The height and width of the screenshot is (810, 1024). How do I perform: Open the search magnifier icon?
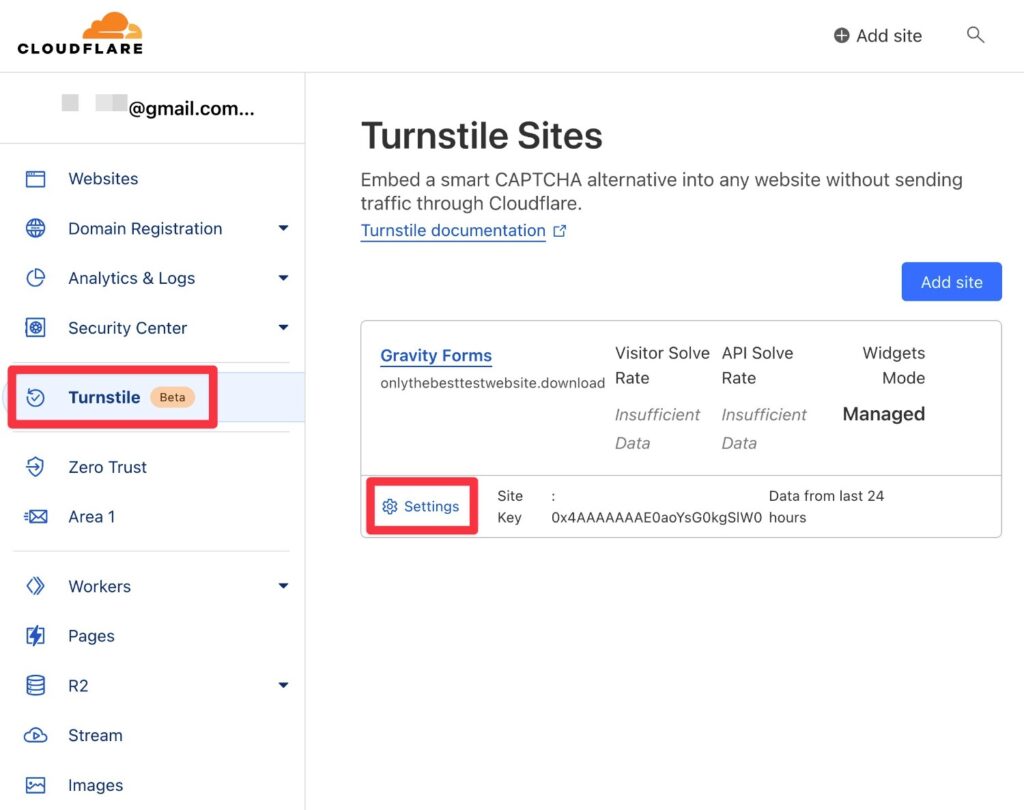click(975, 35)
